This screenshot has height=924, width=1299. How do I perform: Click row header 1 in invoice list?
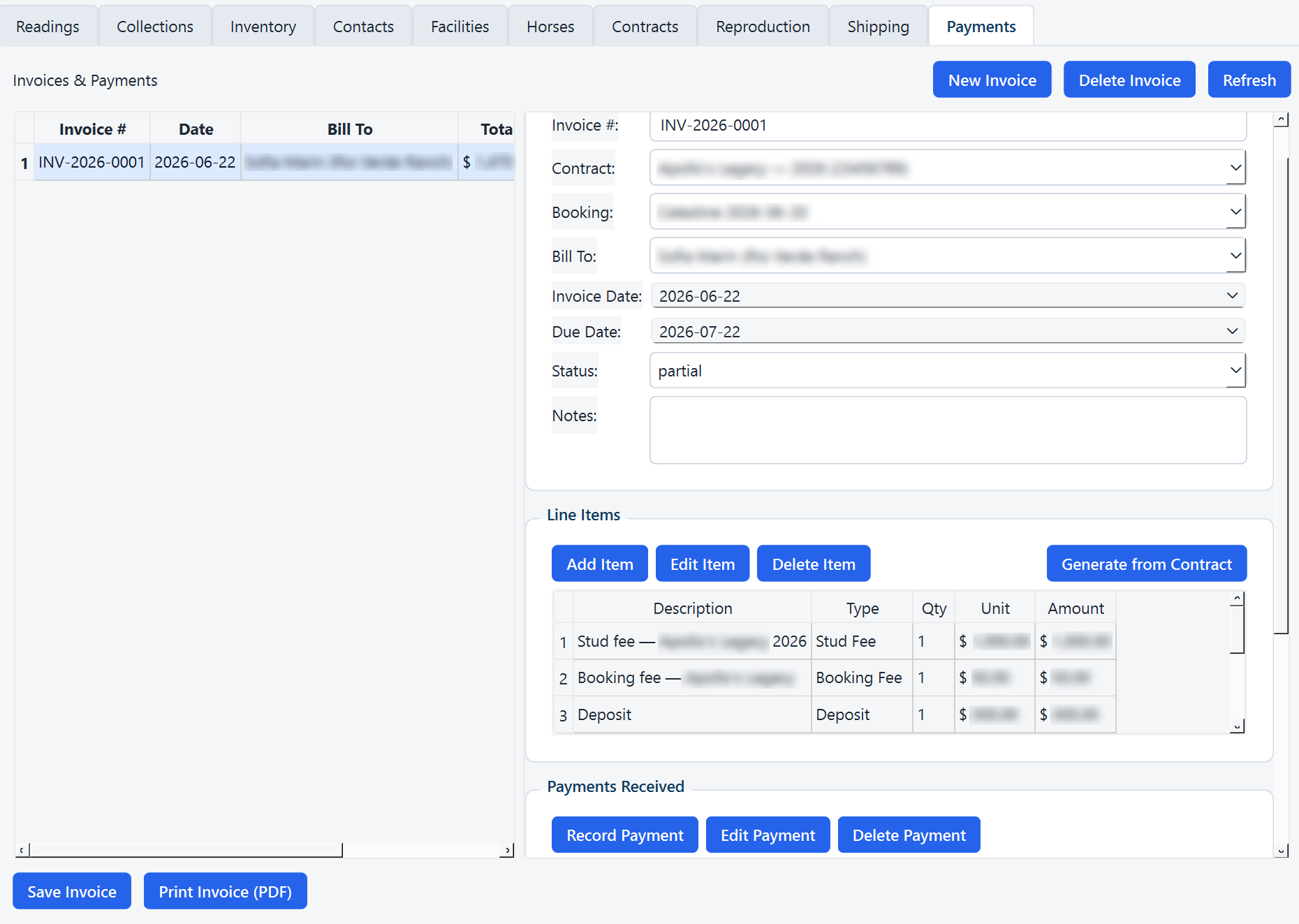point(24,163)
